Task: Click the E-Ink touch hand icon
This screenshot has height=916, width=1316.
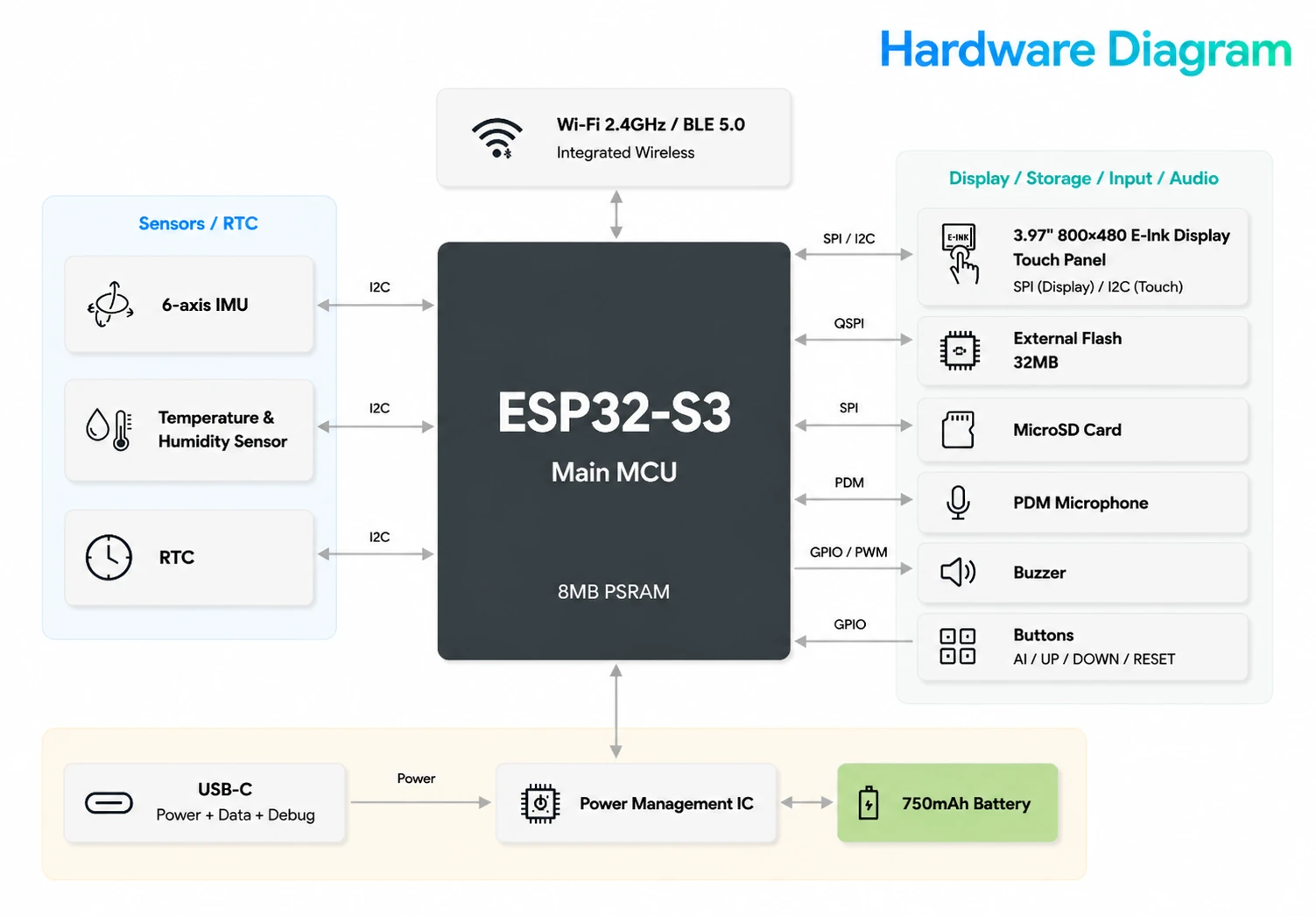Action: pyautogui.click(x=960, y=254)
